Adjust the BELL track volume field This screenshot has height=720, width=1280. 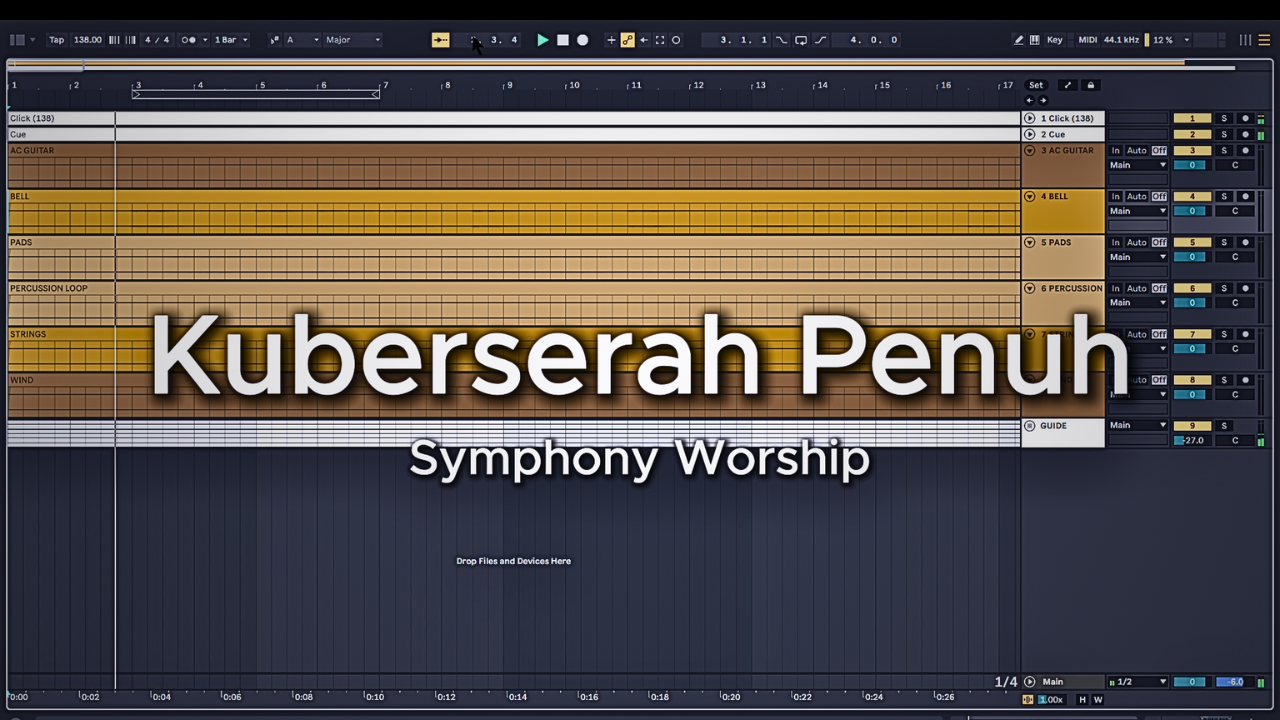1192,211
